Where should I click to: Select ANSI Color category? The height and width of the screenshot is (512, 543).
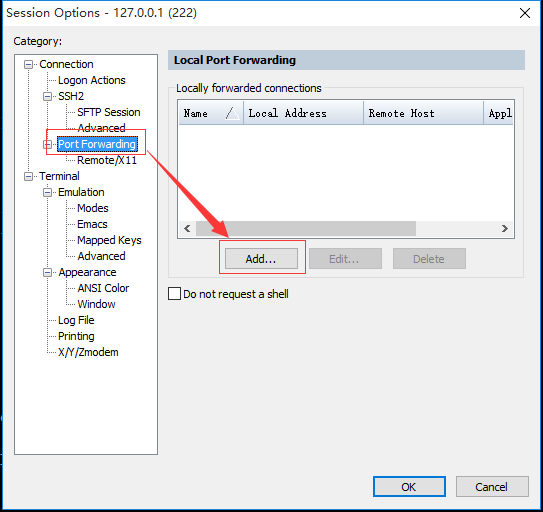(103, 288)
